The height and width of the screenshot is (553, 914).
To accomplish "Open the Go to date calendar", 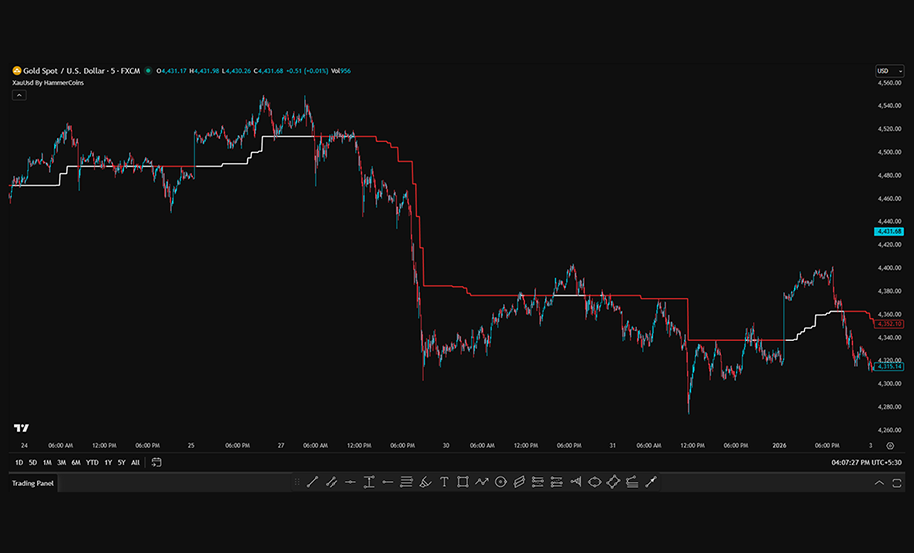I will pos(157,462).
